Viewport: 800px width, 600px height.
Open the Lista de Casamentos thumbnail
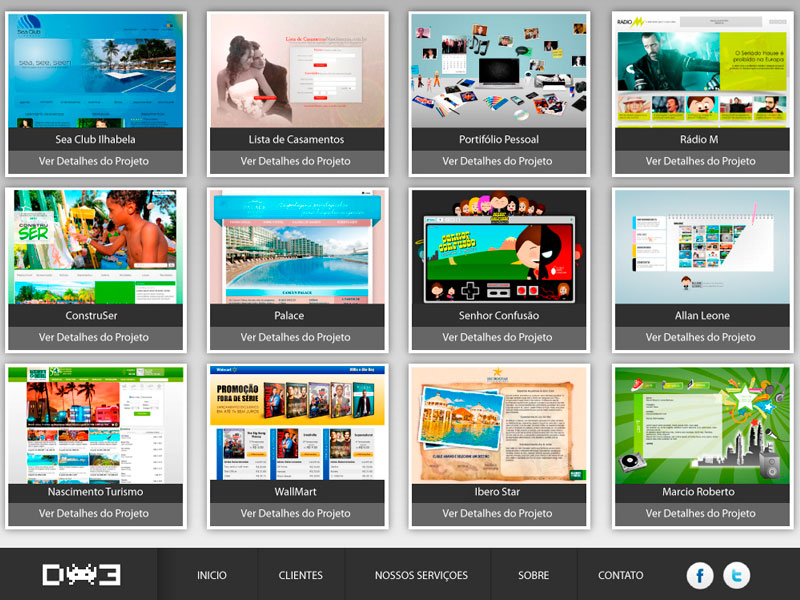pyautogui.click(x=297, y=71)
